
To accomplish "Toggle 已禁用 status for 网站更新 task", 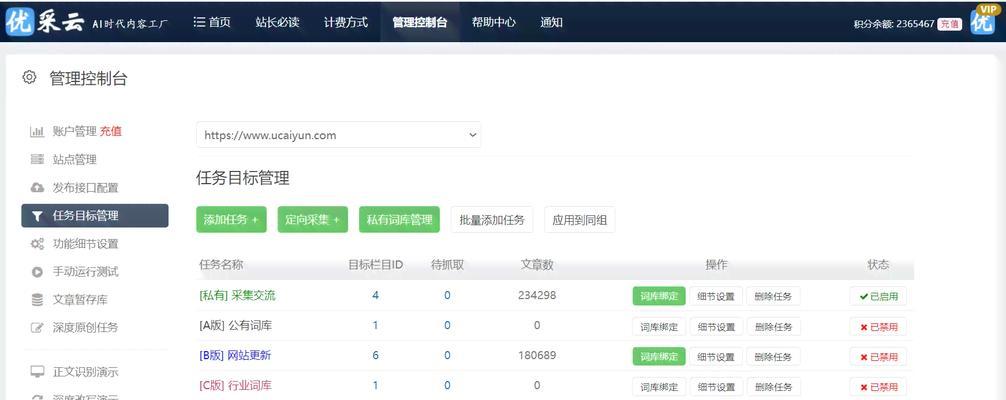I will point(878,357).
